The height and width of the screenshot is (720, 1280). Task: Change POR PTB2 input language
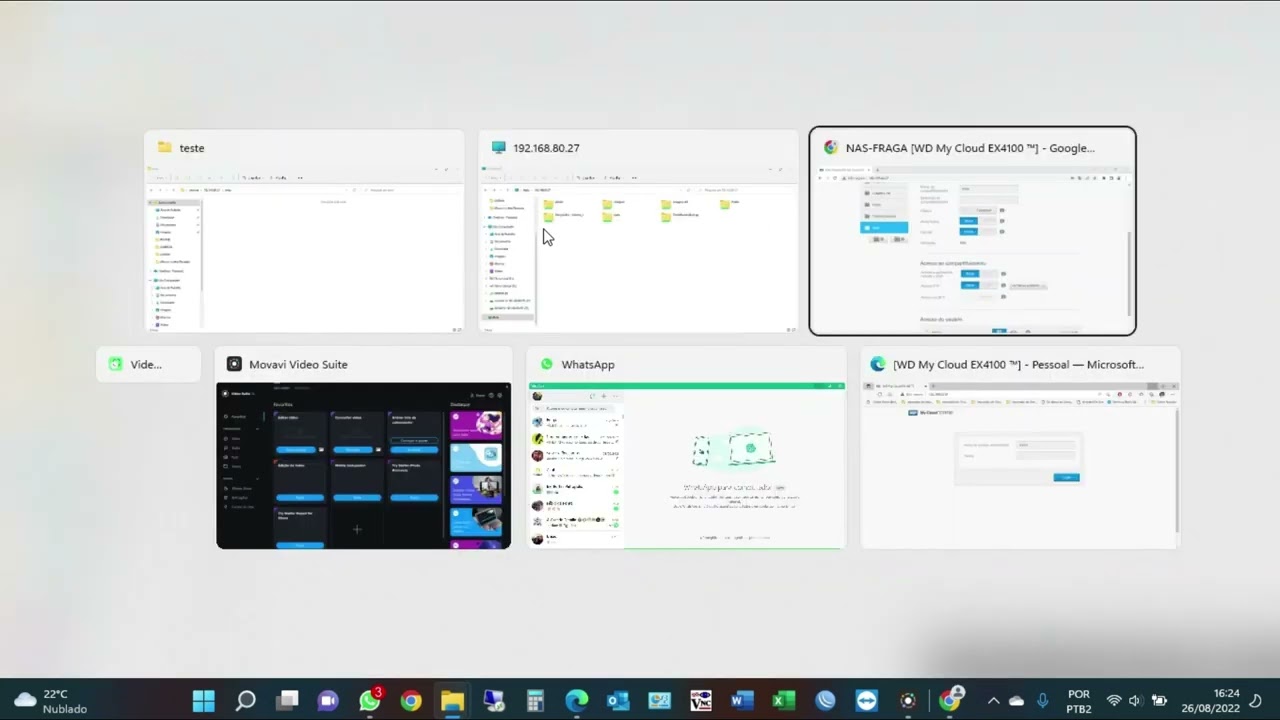coord(1079,701)
